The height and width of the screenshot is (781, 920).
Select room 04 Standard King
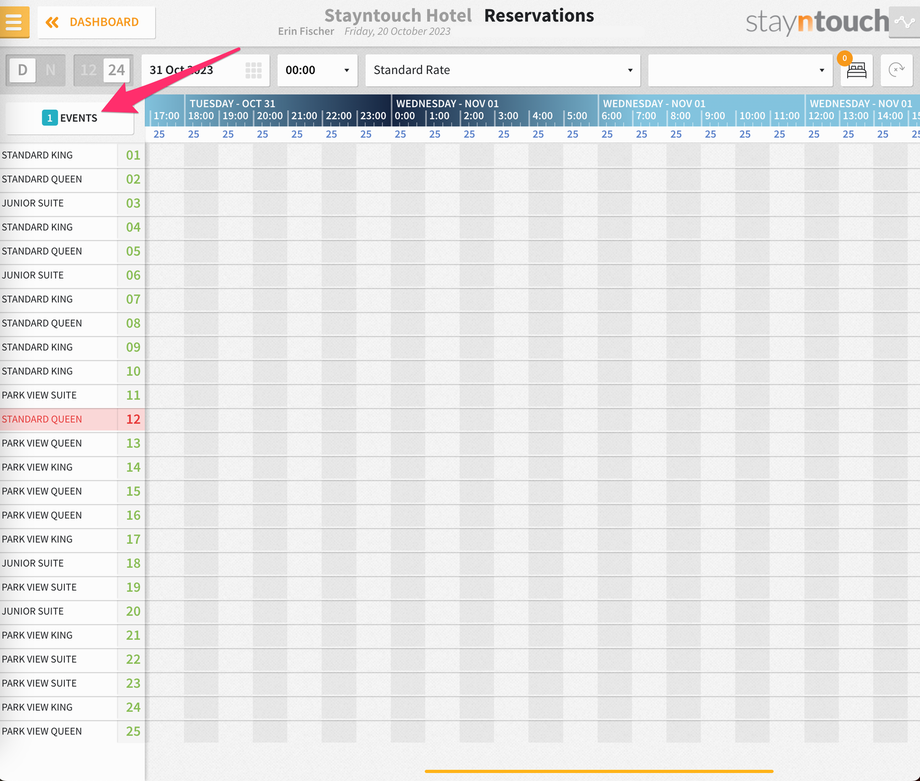(72, 228)
